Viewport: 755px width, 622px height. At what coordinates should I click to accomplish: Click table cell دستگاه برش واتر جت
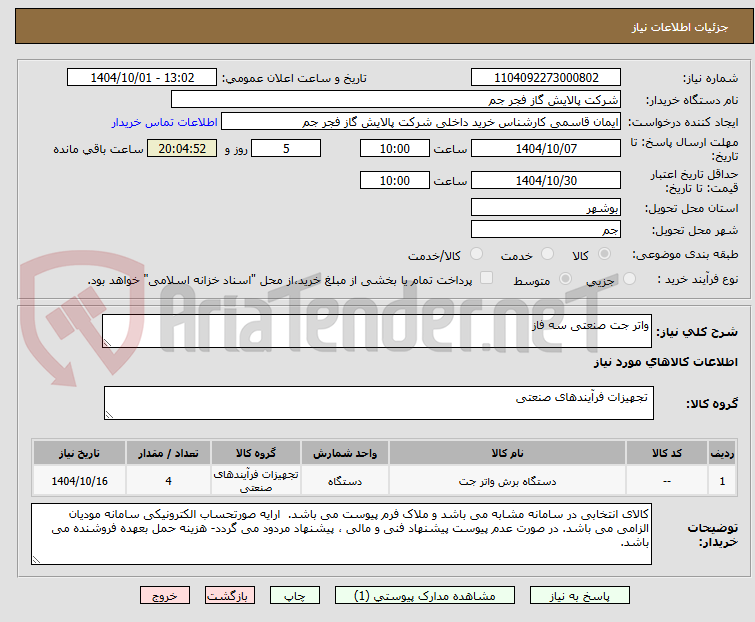click(508, 481)
